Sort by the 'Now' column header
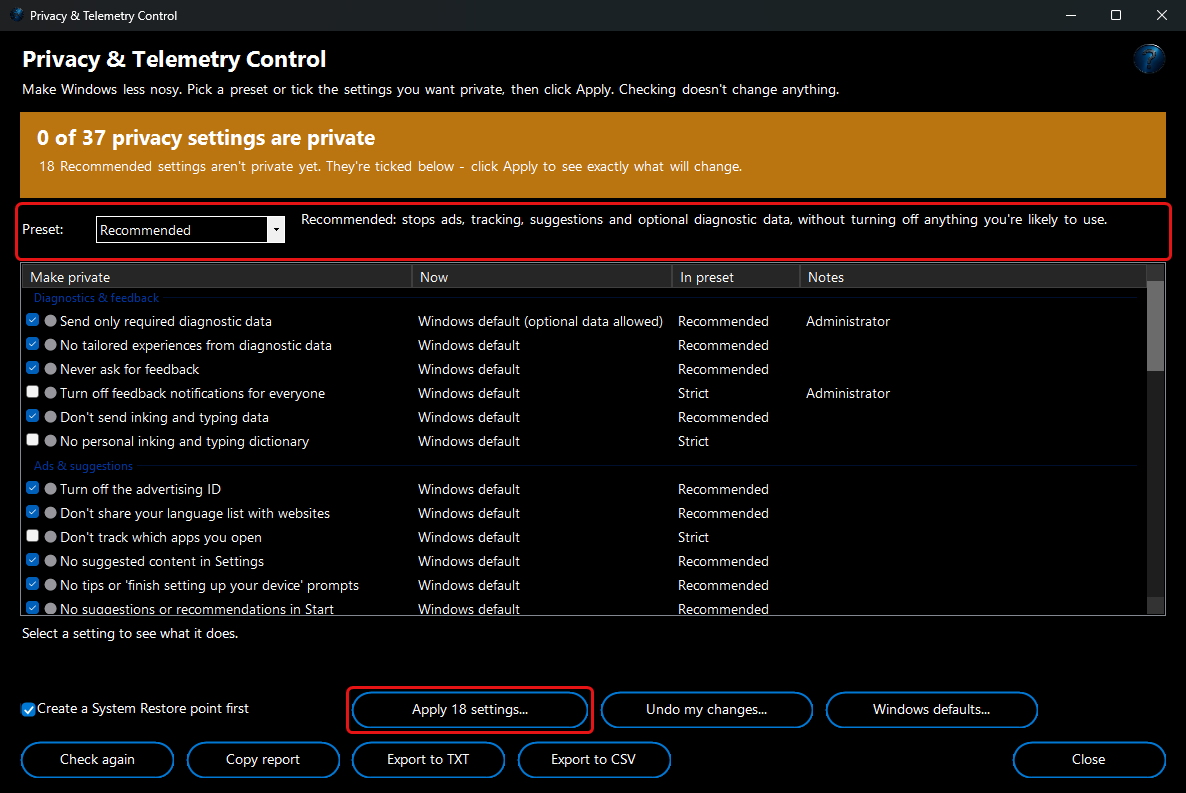 542,277
